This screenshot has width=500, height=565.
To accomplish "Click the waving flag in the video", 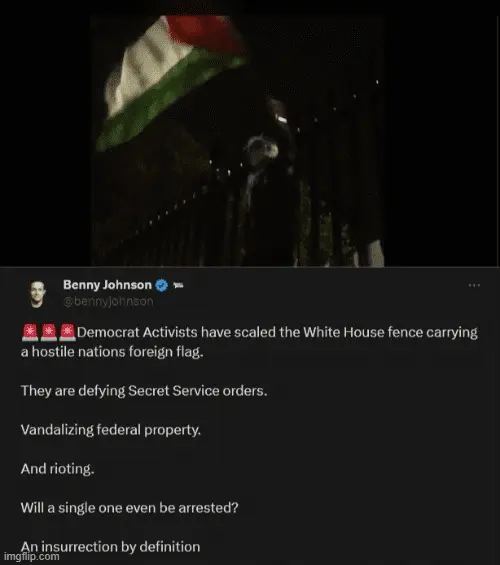I will [x=169, y=81].
